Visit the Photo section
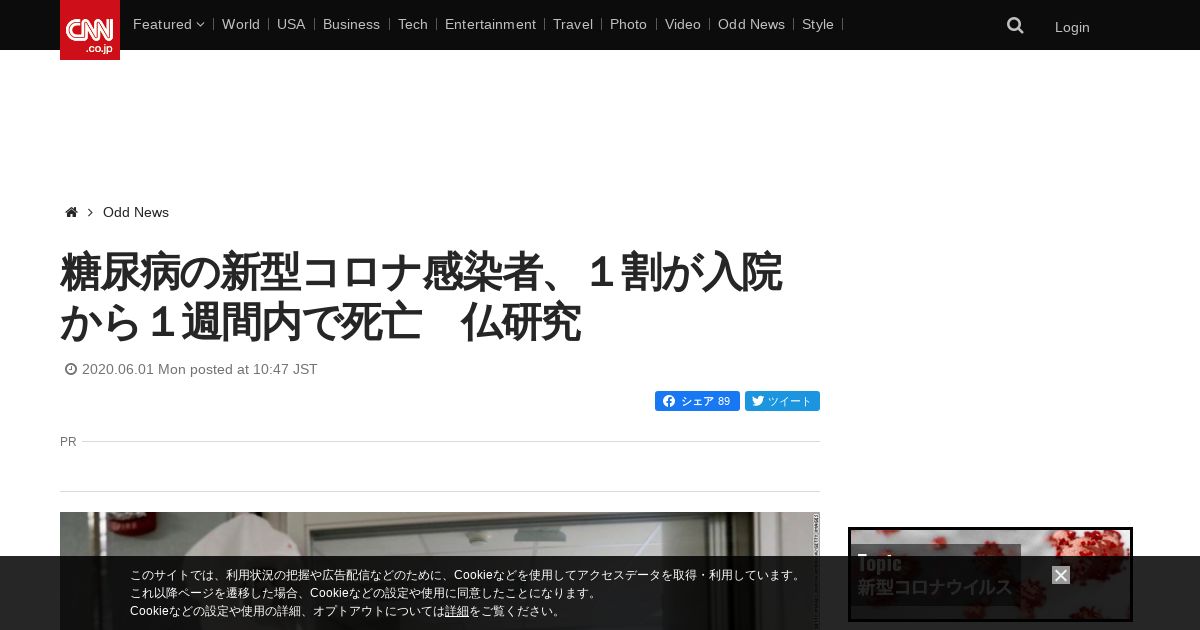 point(628,24)
